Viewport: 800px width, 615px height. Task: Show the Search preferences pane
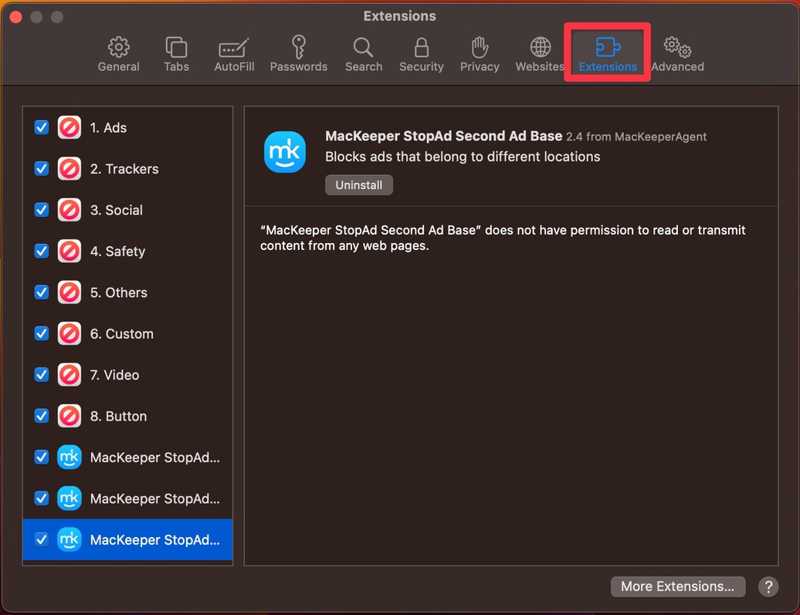(x=363, y=54)
